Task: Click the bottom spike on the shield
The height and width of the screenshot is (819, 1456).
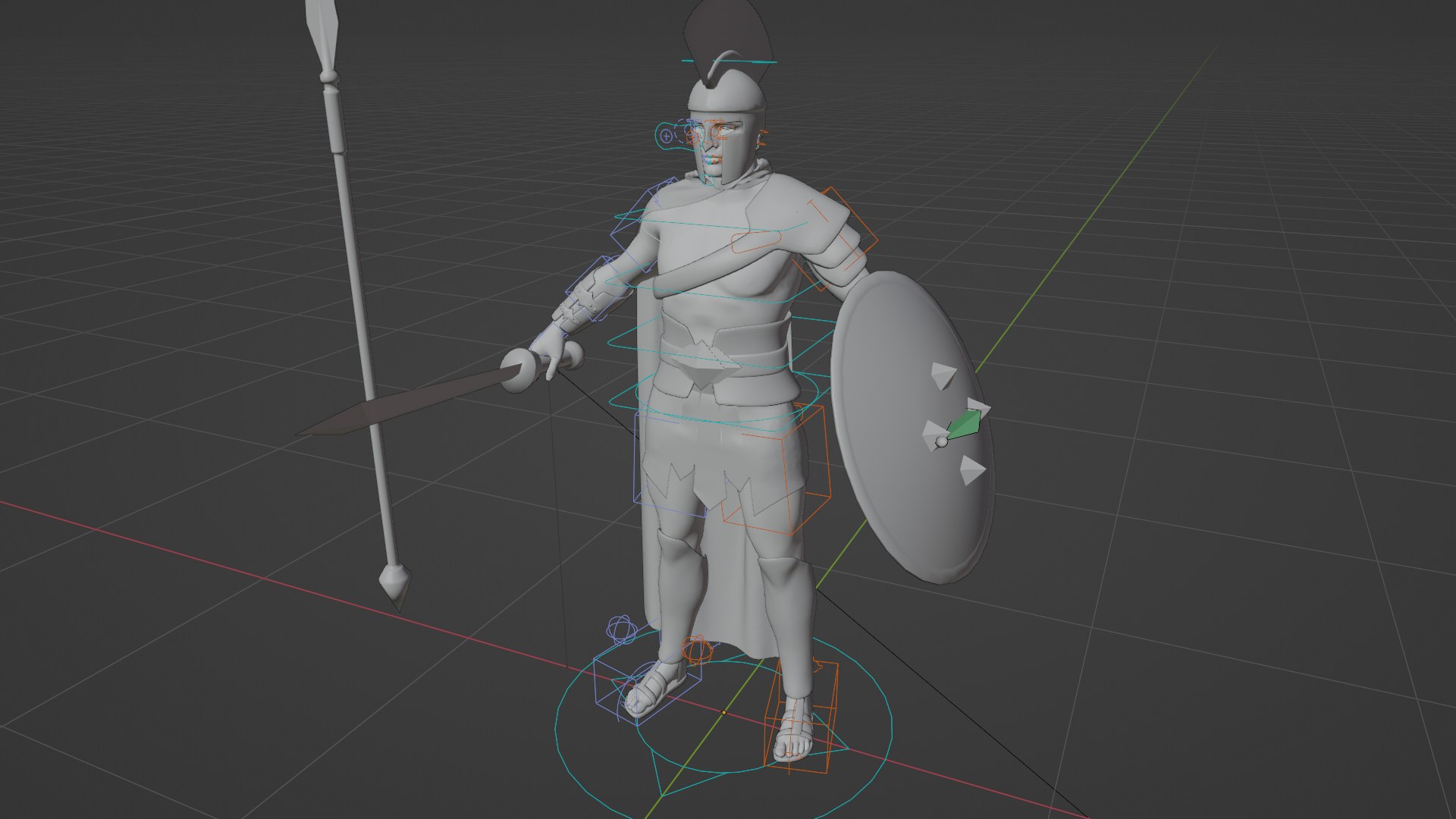Action: click(971, 470)
